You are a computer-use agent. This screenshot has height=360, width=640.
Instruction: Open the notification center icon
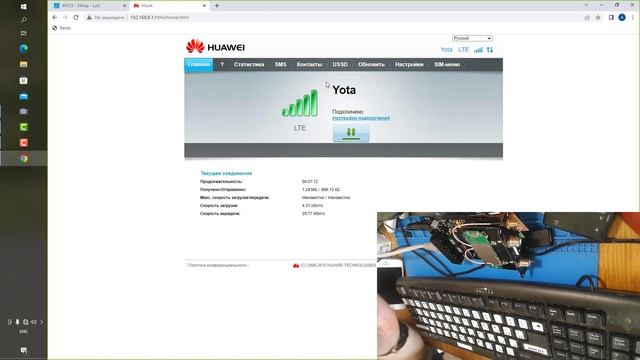24,350
